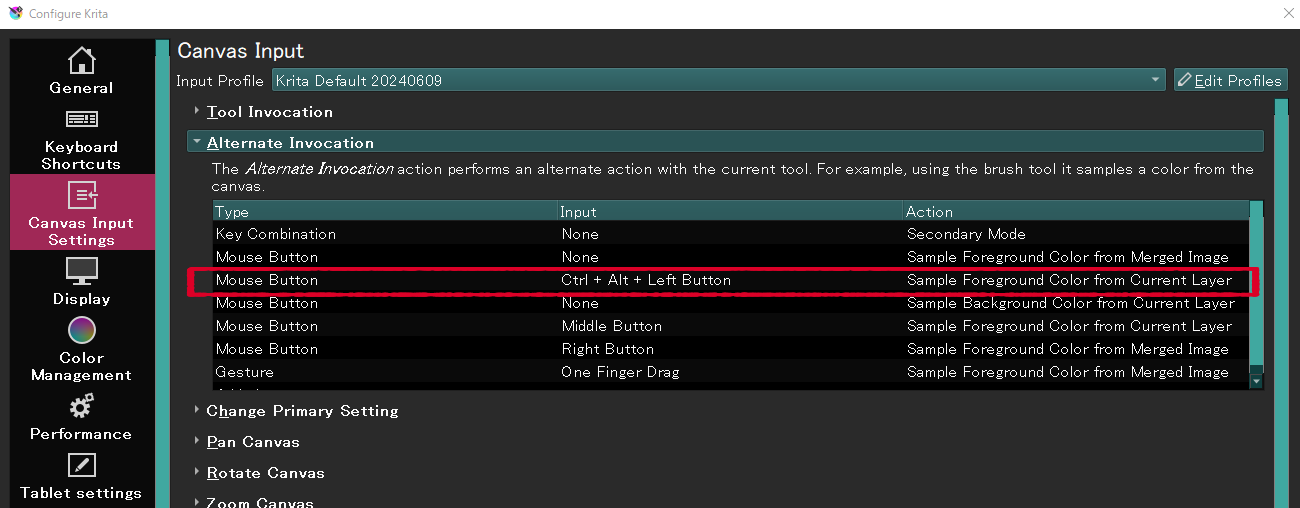Image resolution: width=1300 pixels, height=508 pixels.
Task: Click the shortcut list scroll-down arrow
Action: pos(1256,380)
